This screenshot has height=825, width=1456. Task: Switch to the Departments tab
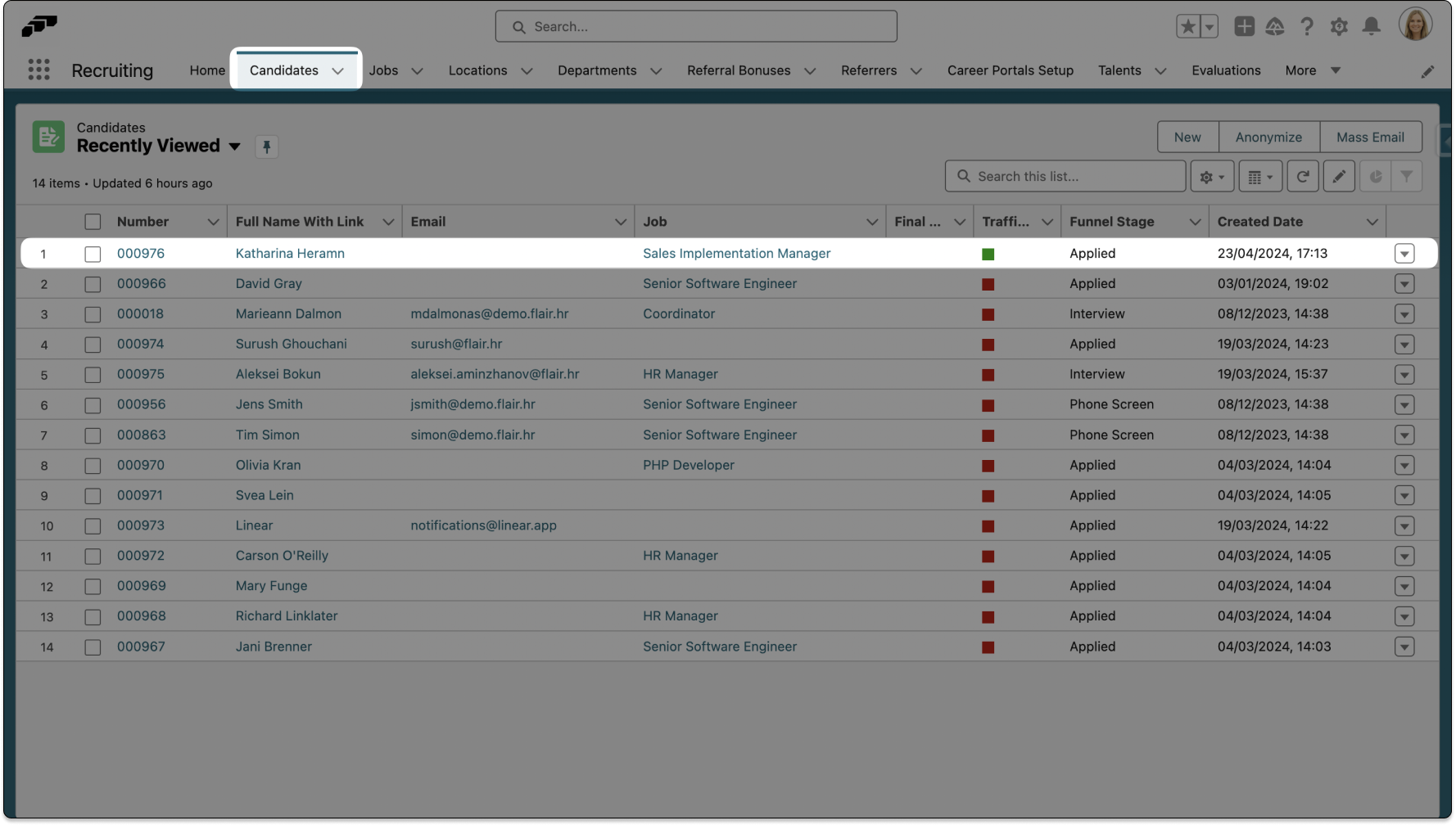596,70
